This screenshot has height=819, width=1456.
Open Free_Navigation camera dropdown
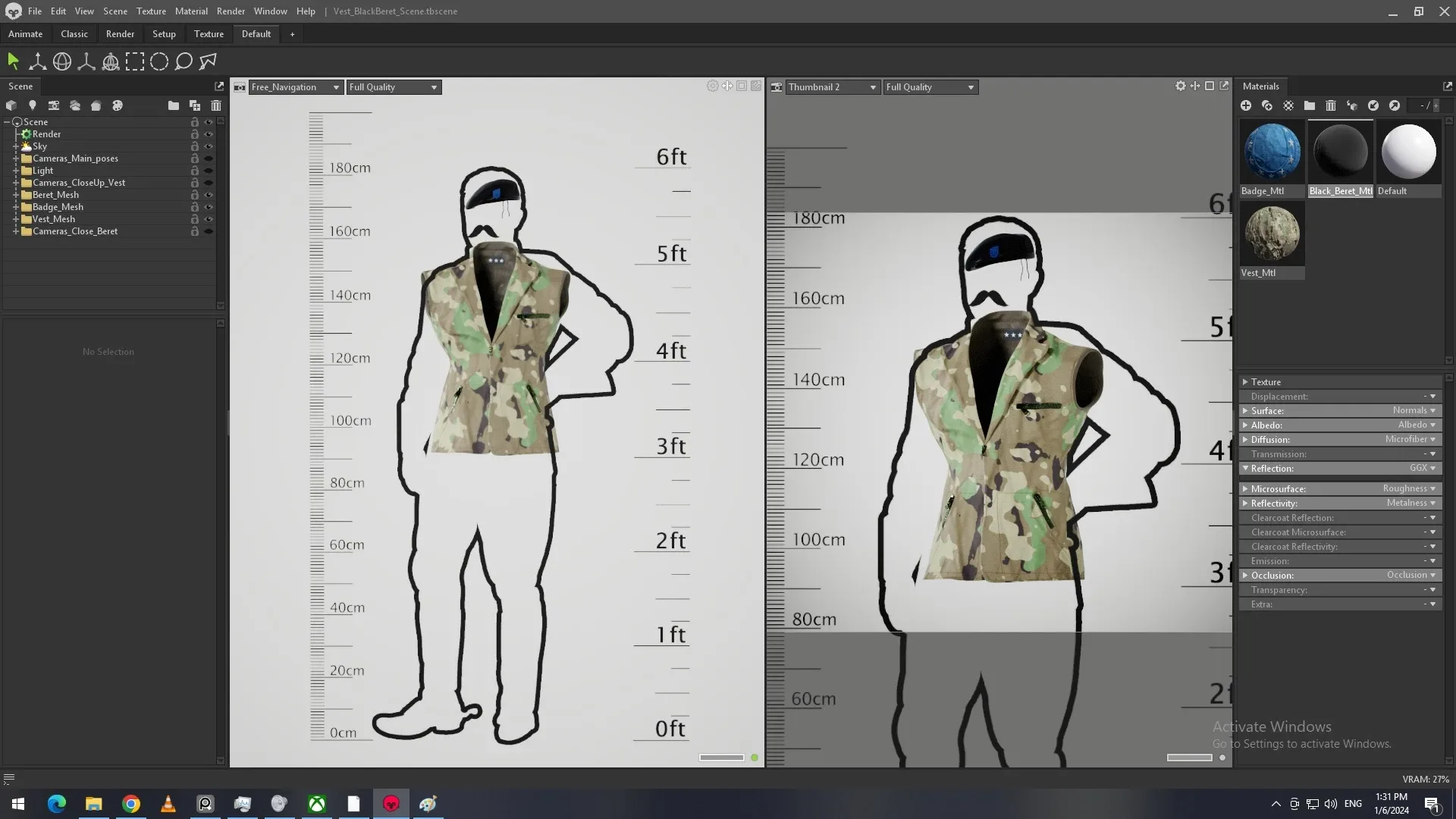pyautogui.click(x=295, y=87)
